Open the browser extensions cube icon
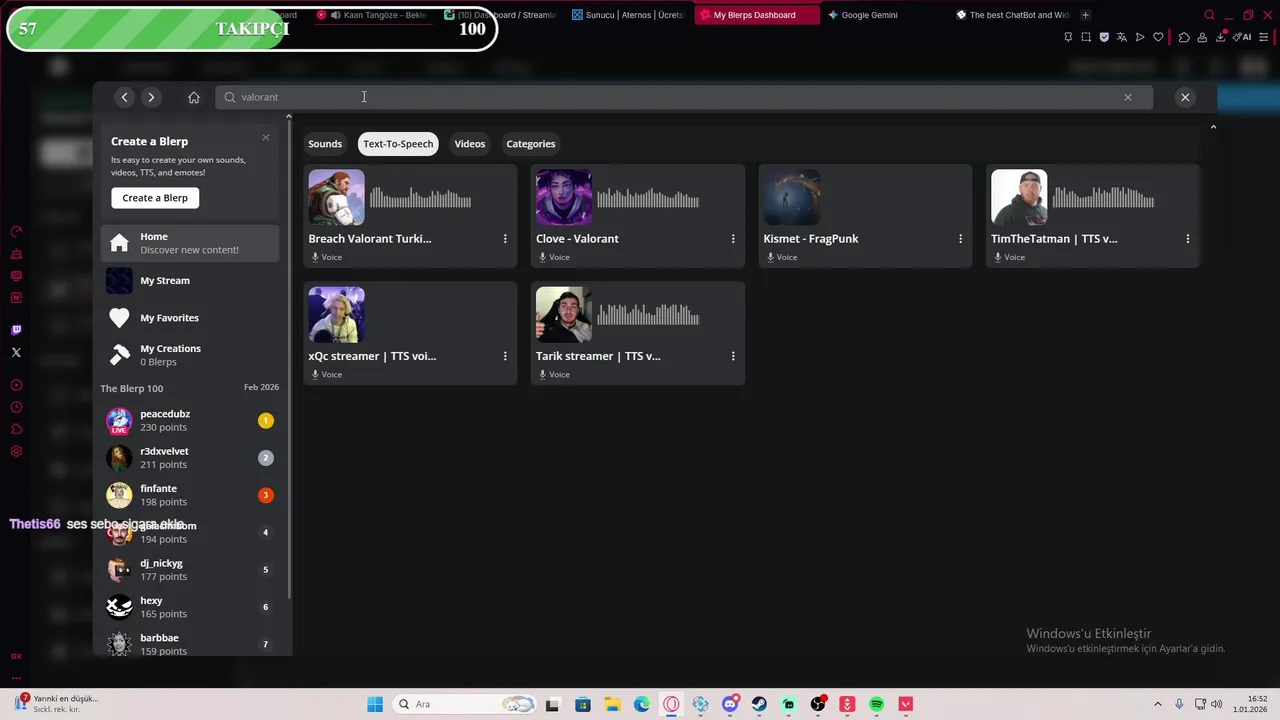This screenshot has width=1280, height=720. [x=1184, y=37]
